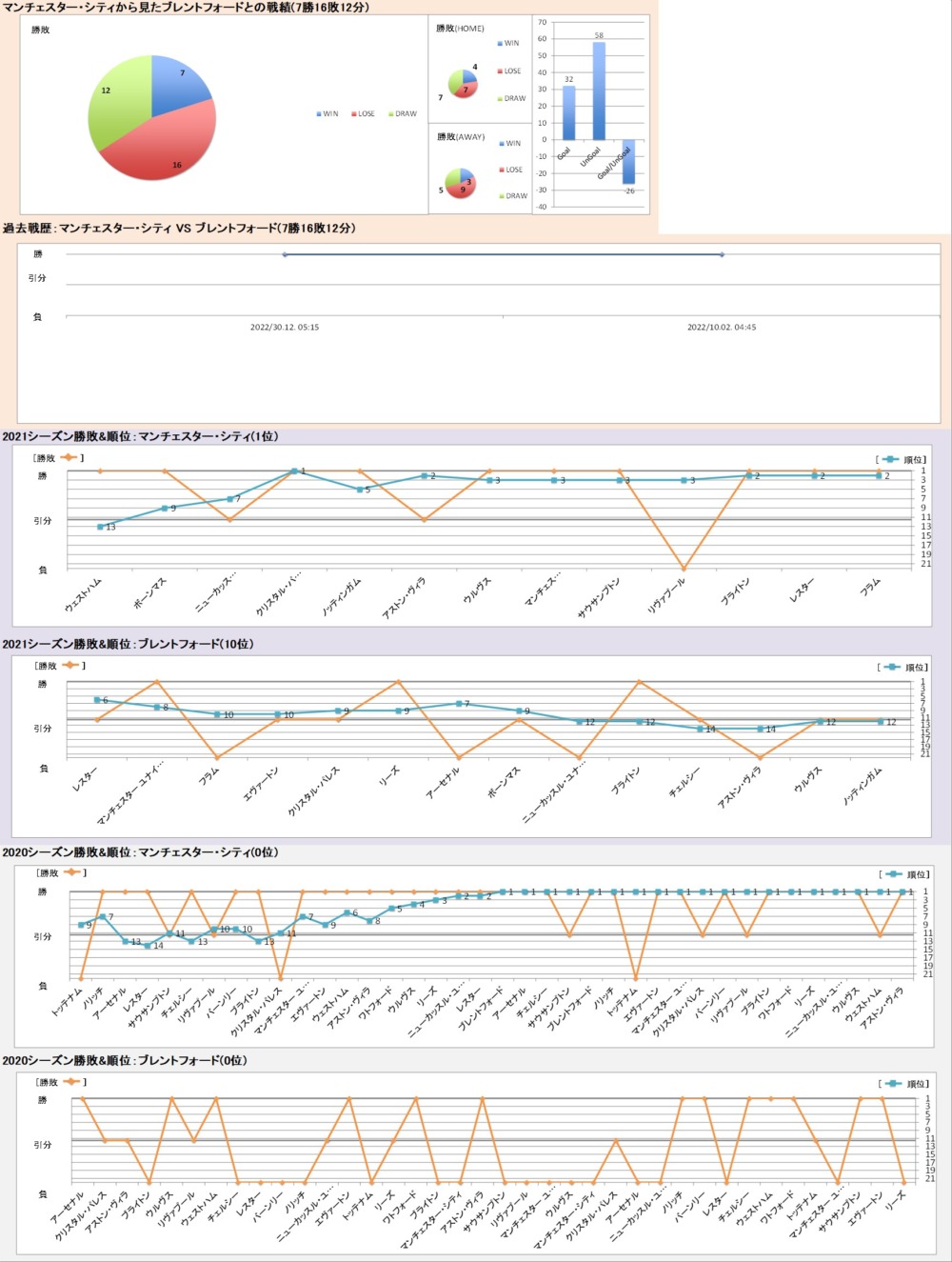Click the 順位 legend in the 2020 マンチェスター・シティ chart
Screen dimensions: 952x1262
pyautogui.click(x=904, y=874)
